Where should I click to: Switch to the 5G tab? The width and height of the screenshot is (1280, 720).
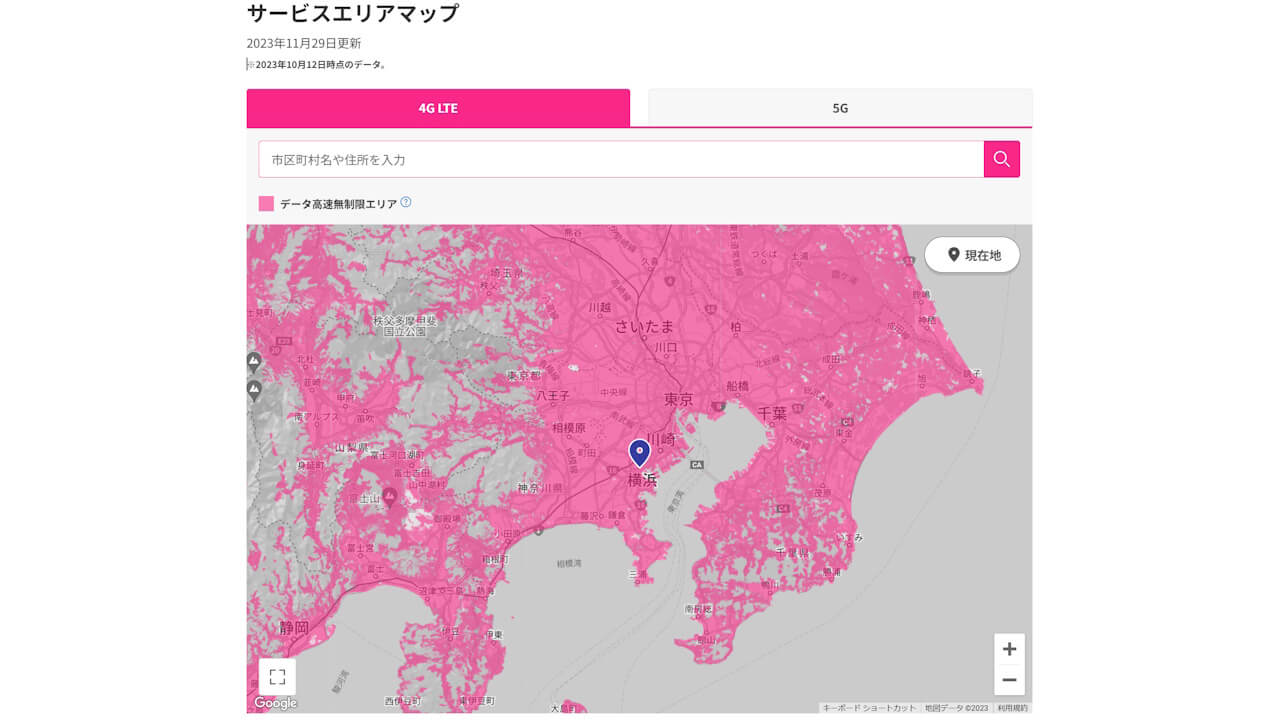tap(840, 107)
